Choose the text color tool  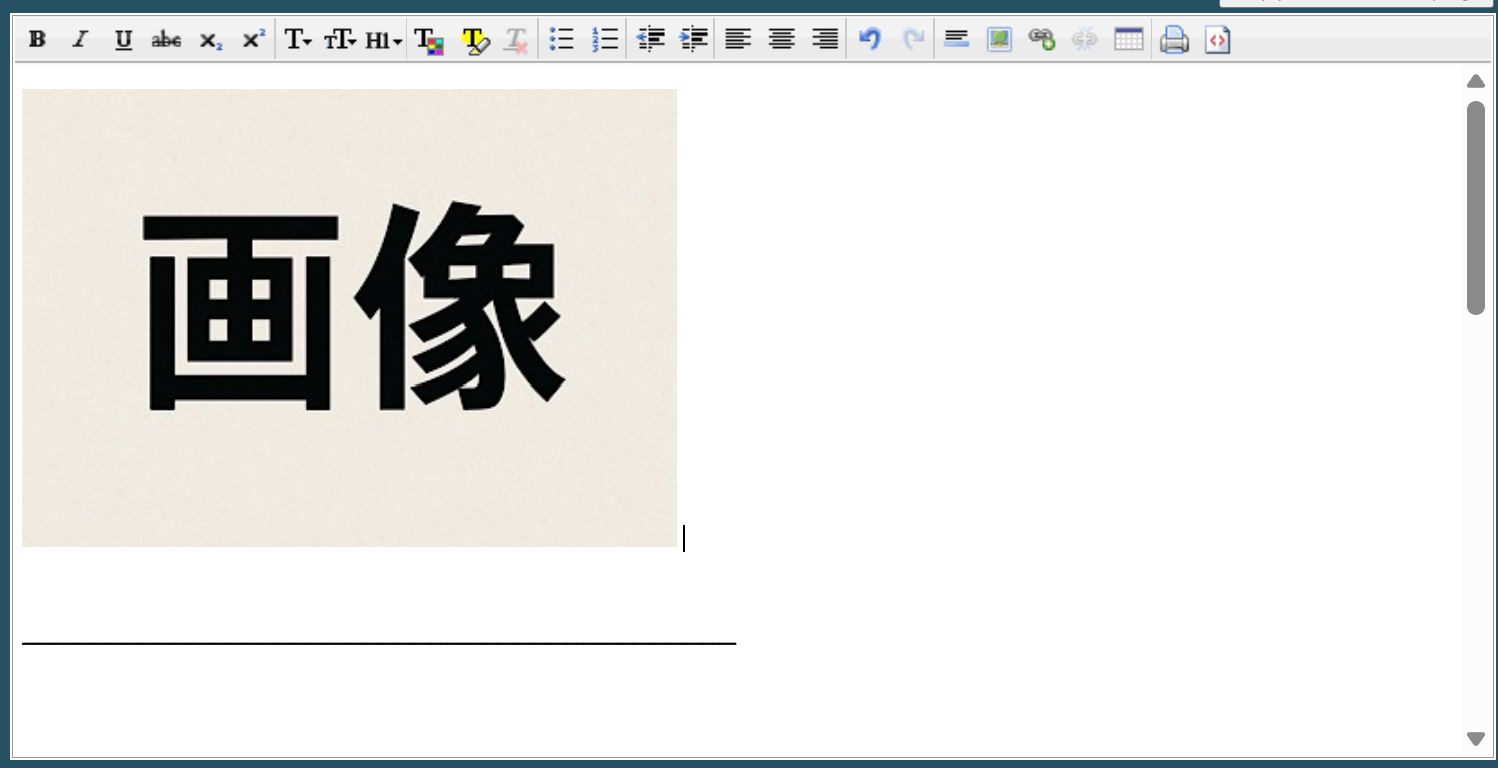coord(429,40)
